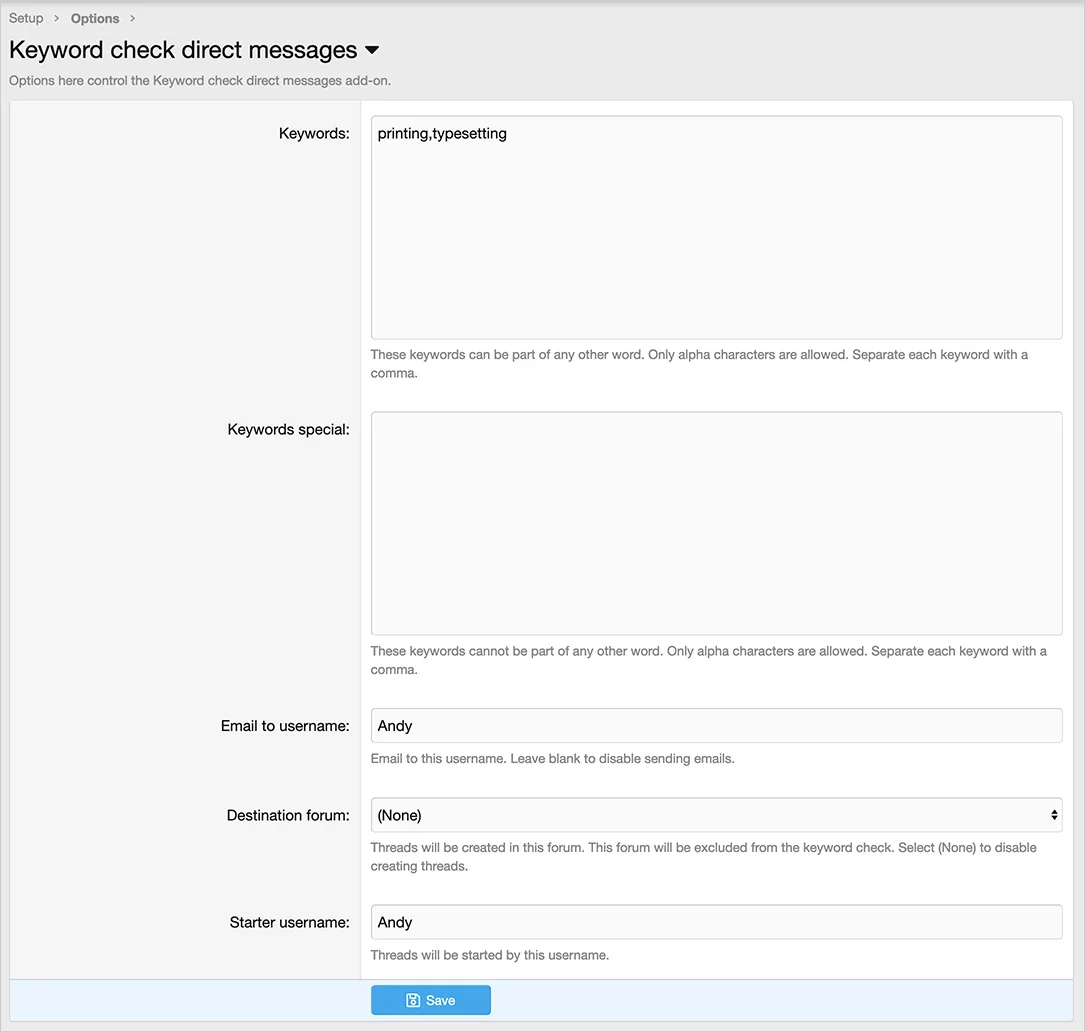1085x1032 pixels.
Task: Select the Email to username field
Action: click(716, 726)
